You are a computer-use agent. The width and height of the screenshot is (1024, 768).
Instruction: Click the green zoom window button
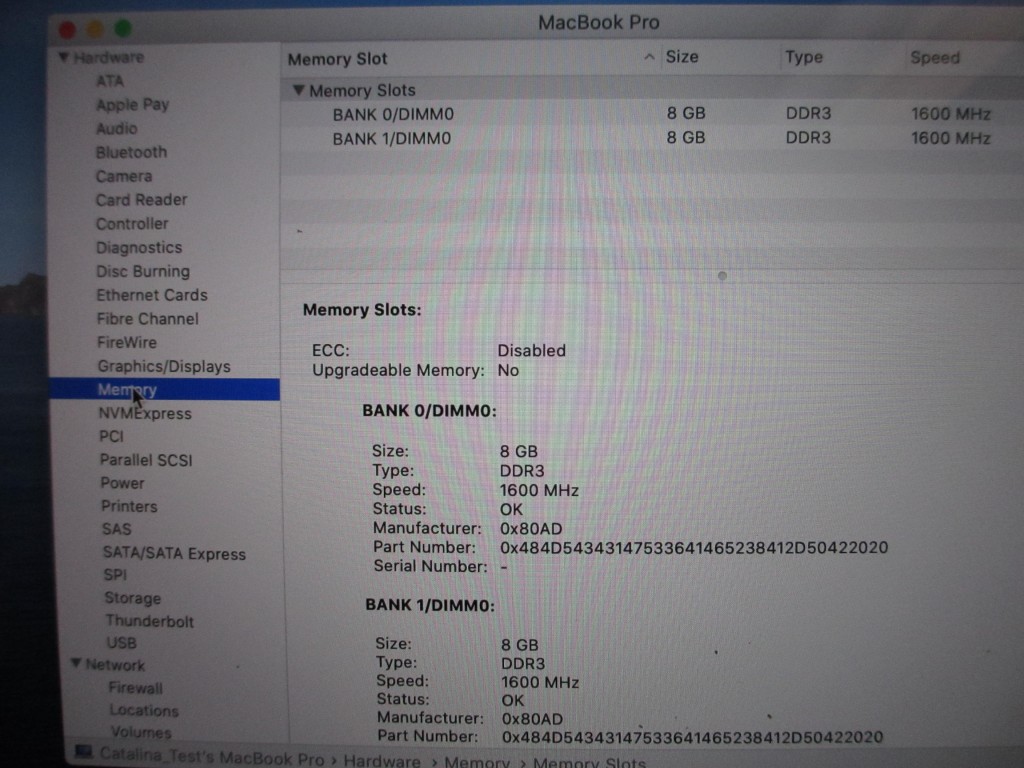[x=123, y=28]
